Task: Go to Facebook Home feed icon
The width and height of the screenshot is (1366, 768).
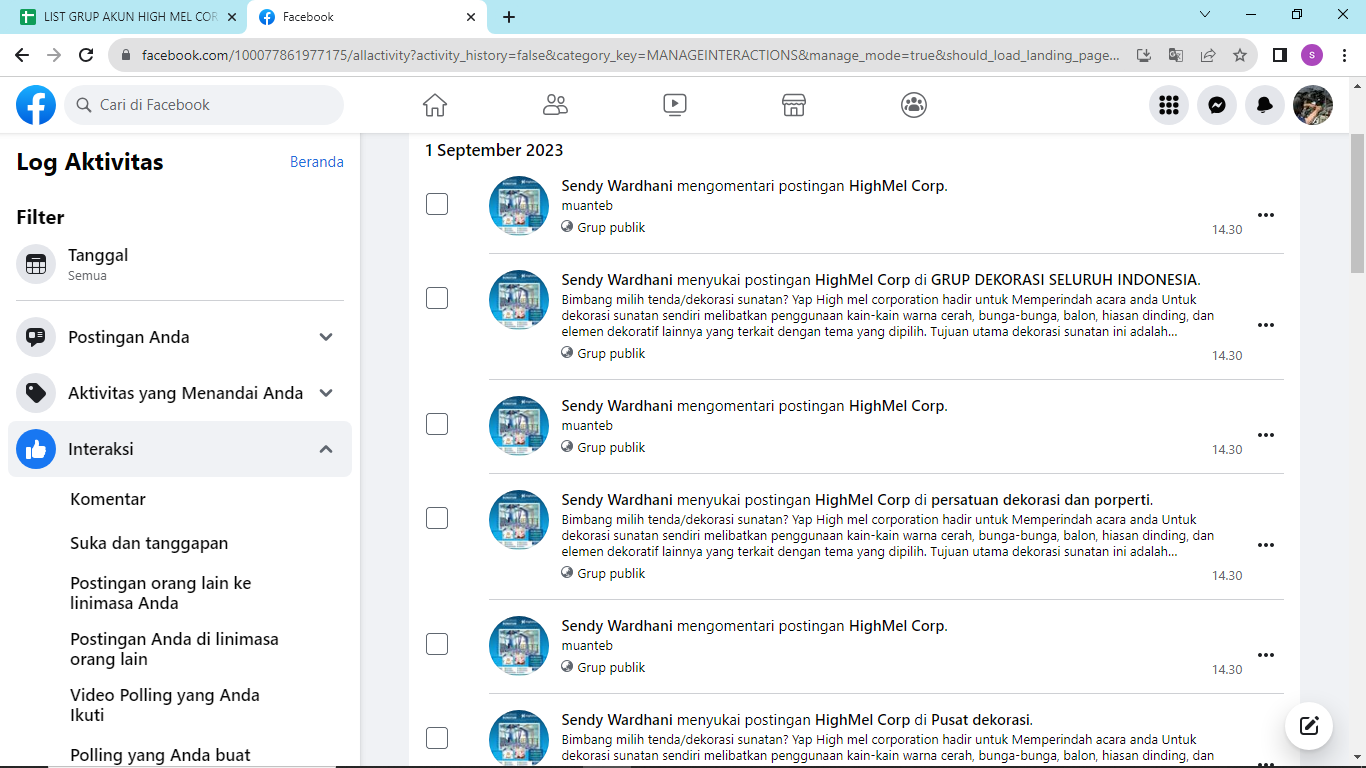Action: pyautogui.click(x=435, y=105)
